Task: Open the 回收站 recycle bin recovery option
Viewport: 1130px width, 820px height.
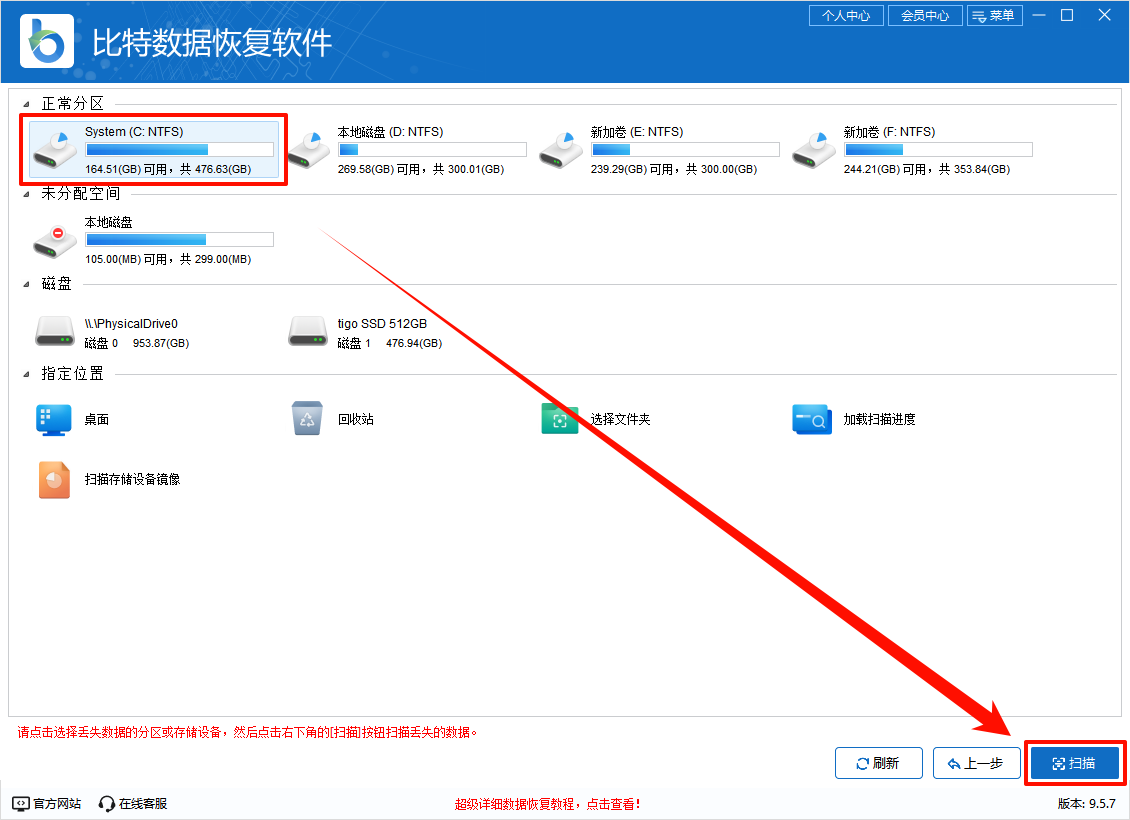Action: point(305,419)
